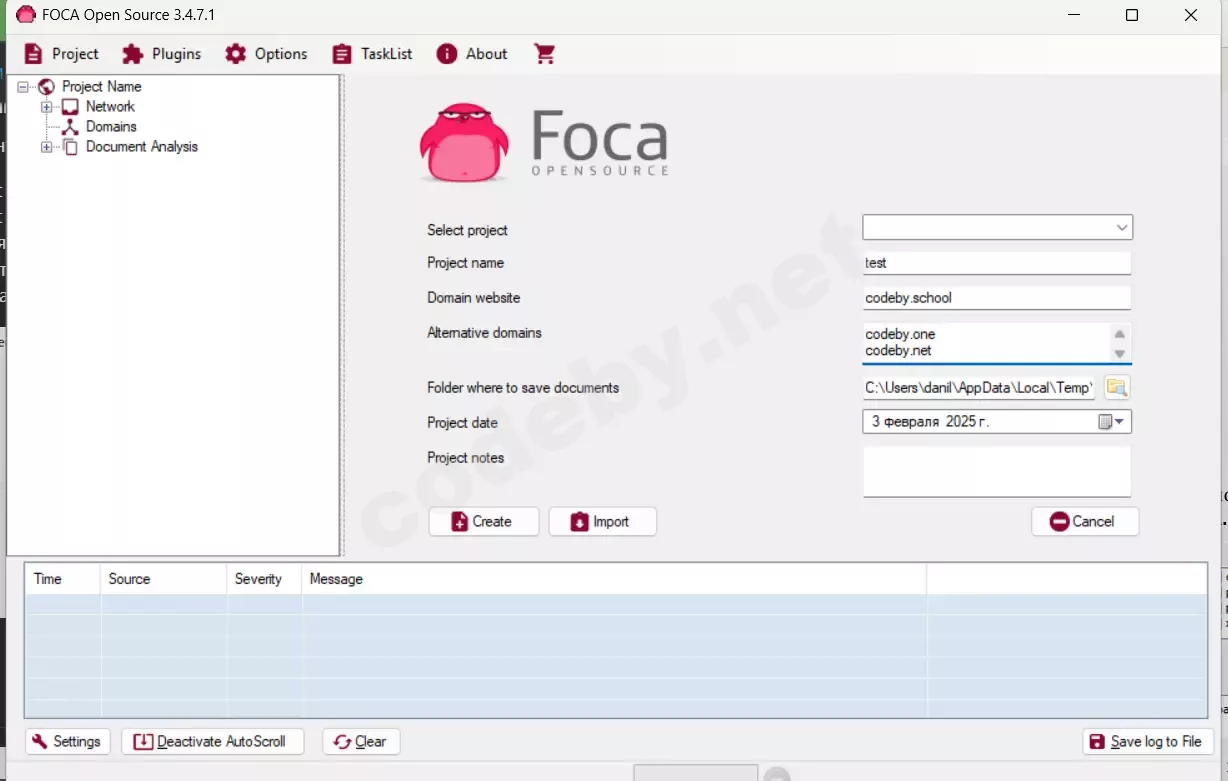Click the Import button
This screenshot has height=781, width=1228.
(x=602, y=522)
